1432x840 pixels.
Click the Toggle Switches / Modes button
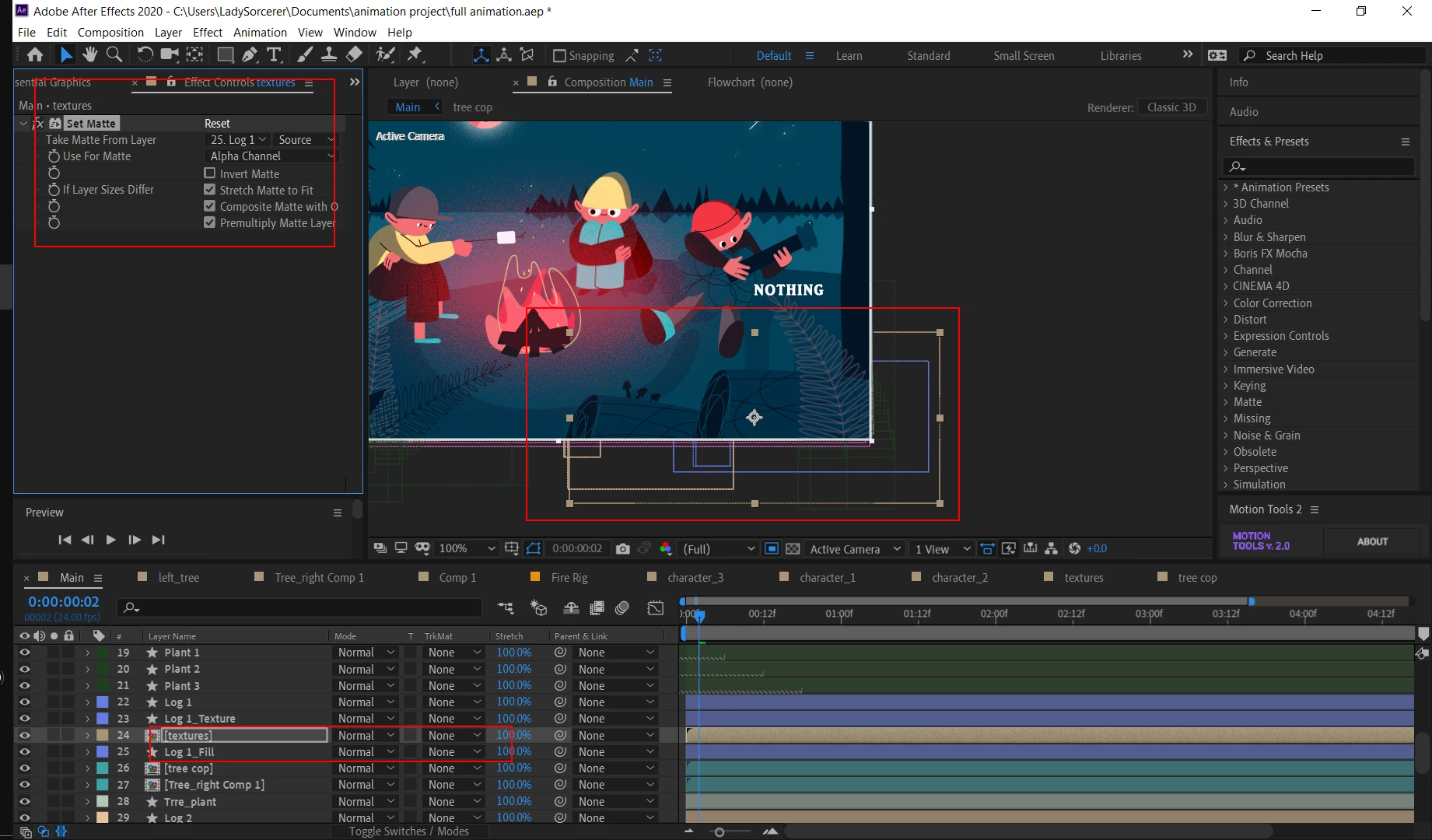click(x=409, y=831)
